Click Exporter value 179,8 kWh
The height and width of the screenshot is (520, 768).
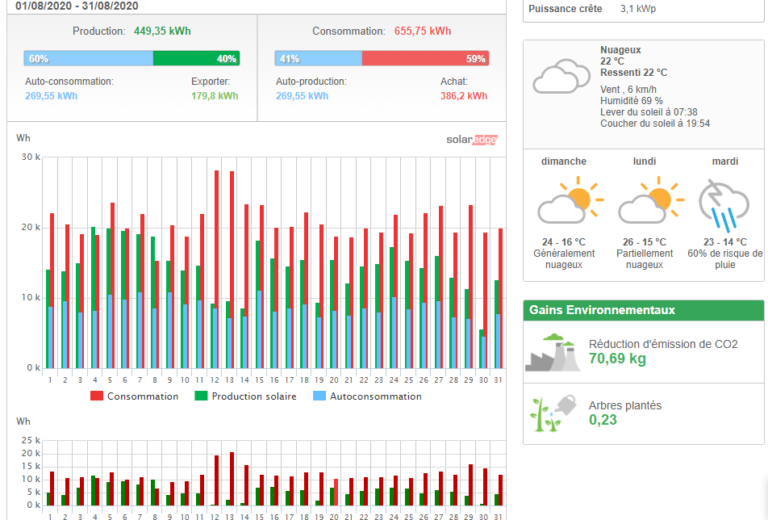click(x=215, y=96)
